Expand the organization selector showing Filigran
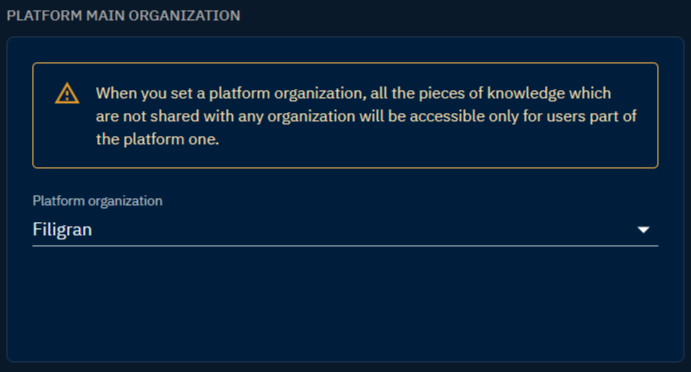The height and width of the screenshot is (372, 691). (x=345, y=230)
